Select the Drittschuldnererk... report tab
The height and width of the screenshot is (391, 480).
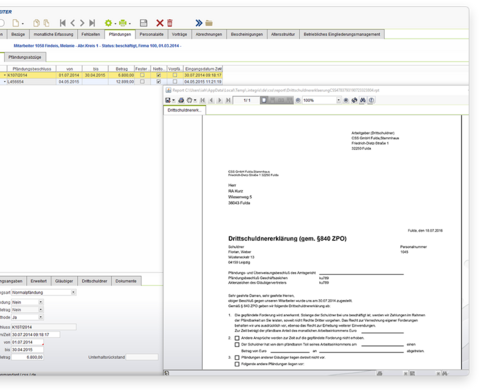pyautogui.click(x=184, y=110)
